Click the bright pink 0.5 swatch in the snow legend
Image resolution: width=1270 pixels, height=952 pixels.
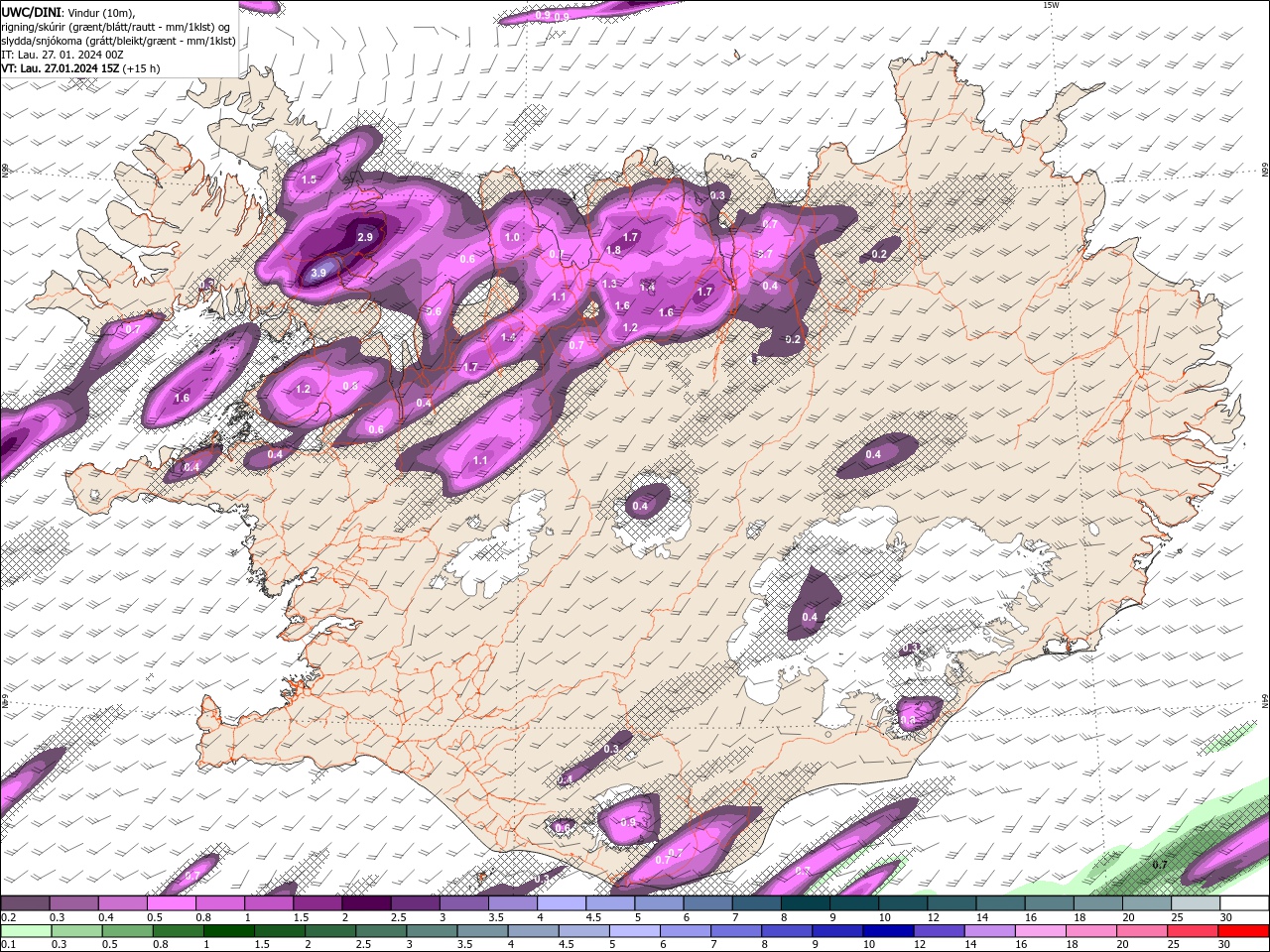[x=171, y=902]
